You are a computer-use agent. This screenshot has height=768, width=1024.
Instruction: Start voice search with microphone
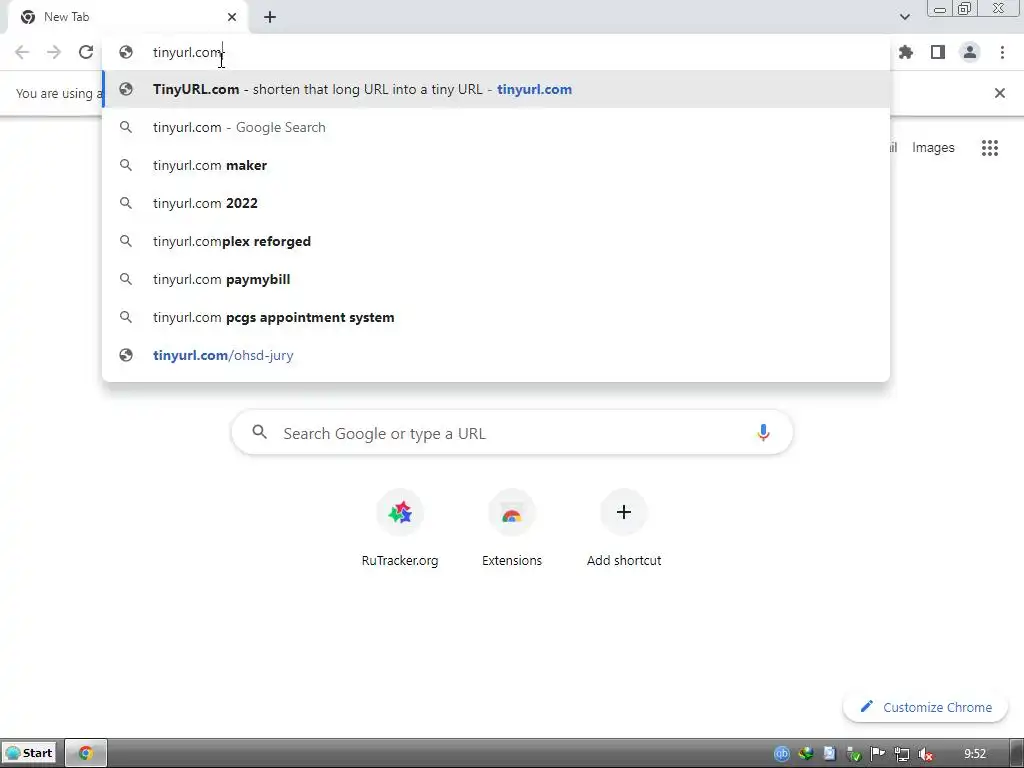point(763,432)
